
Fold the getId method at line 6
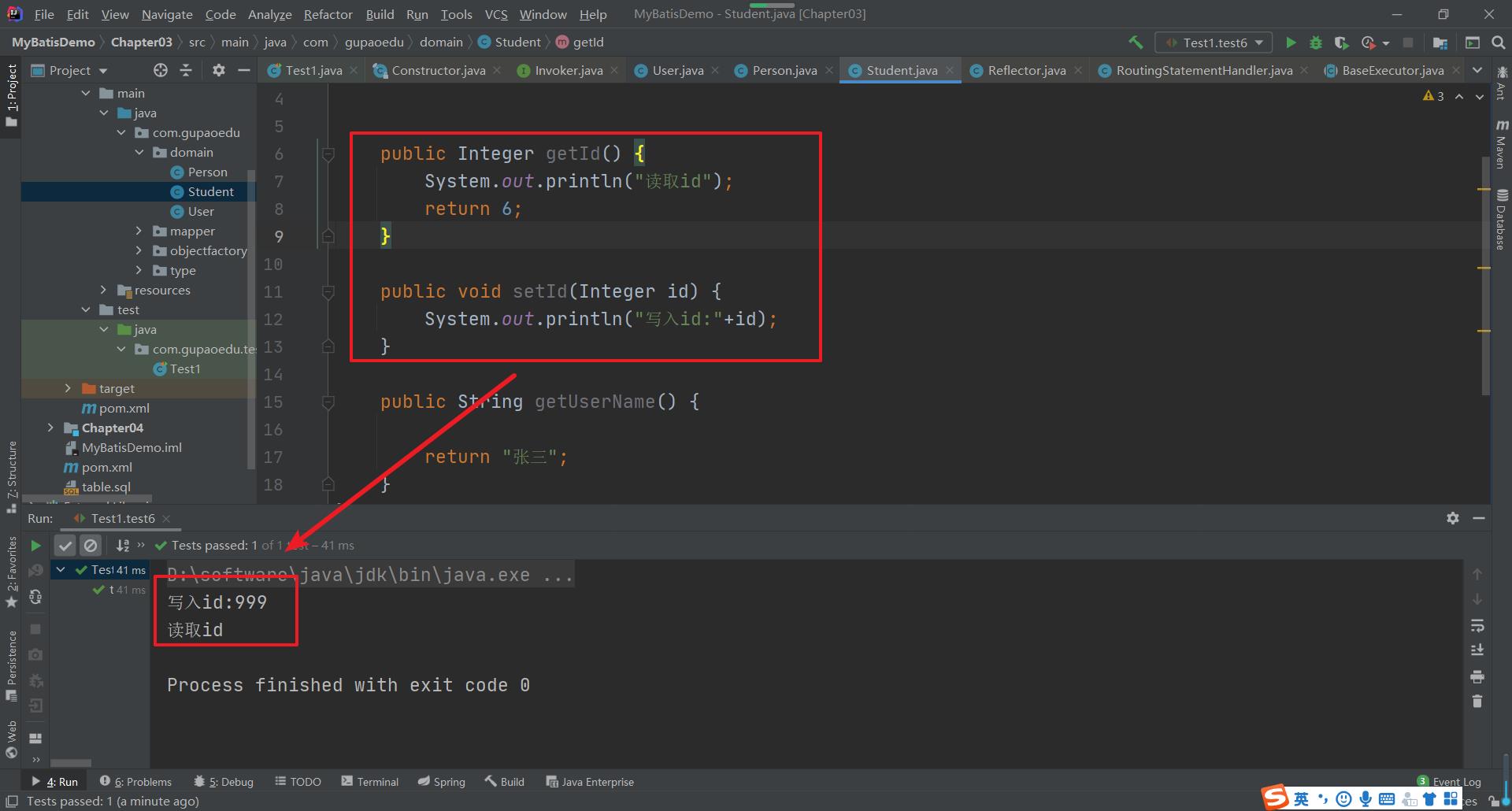click(x=328, y=154)
